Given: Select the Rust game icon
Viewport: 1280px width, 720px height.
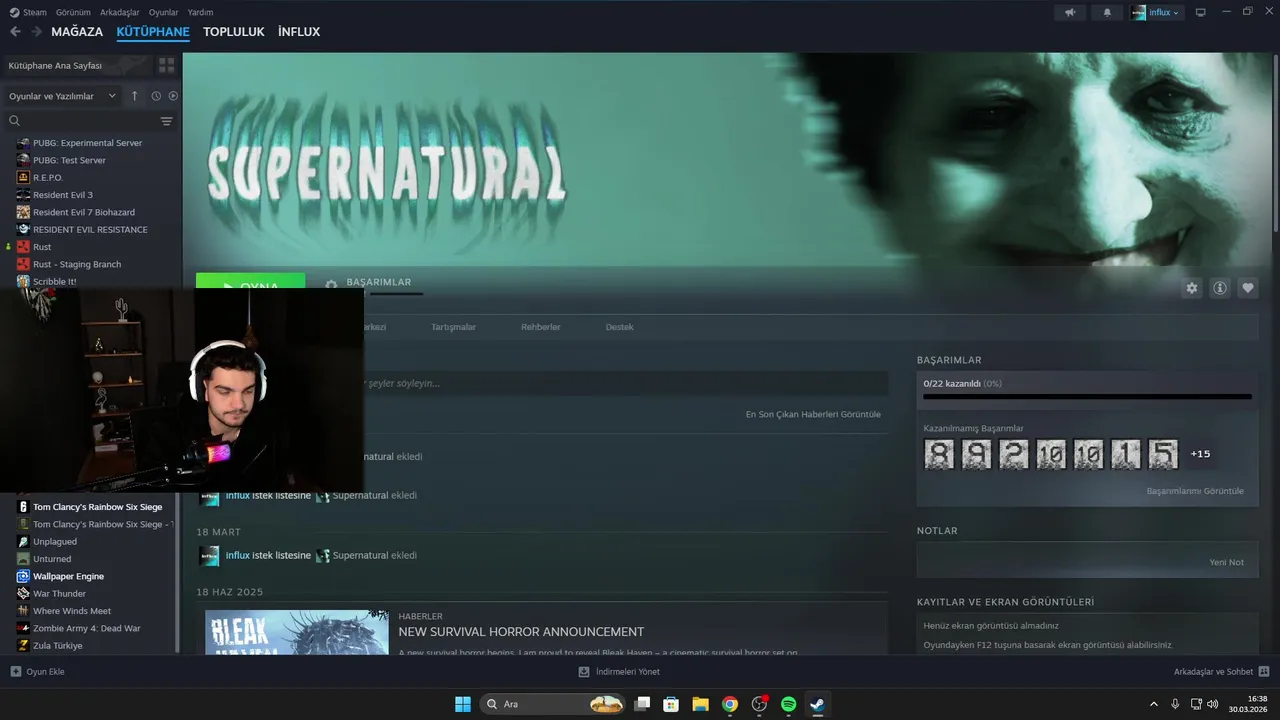Looking at the screenshot, I should [23, 247].
